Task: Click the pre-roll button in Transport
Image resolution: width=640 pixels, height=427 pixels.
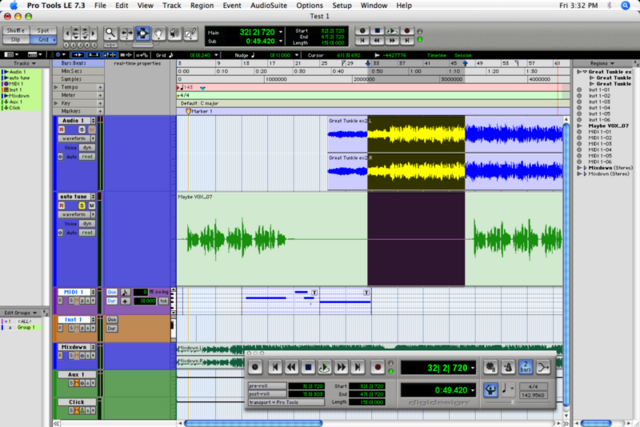Action: click(267, 386)
